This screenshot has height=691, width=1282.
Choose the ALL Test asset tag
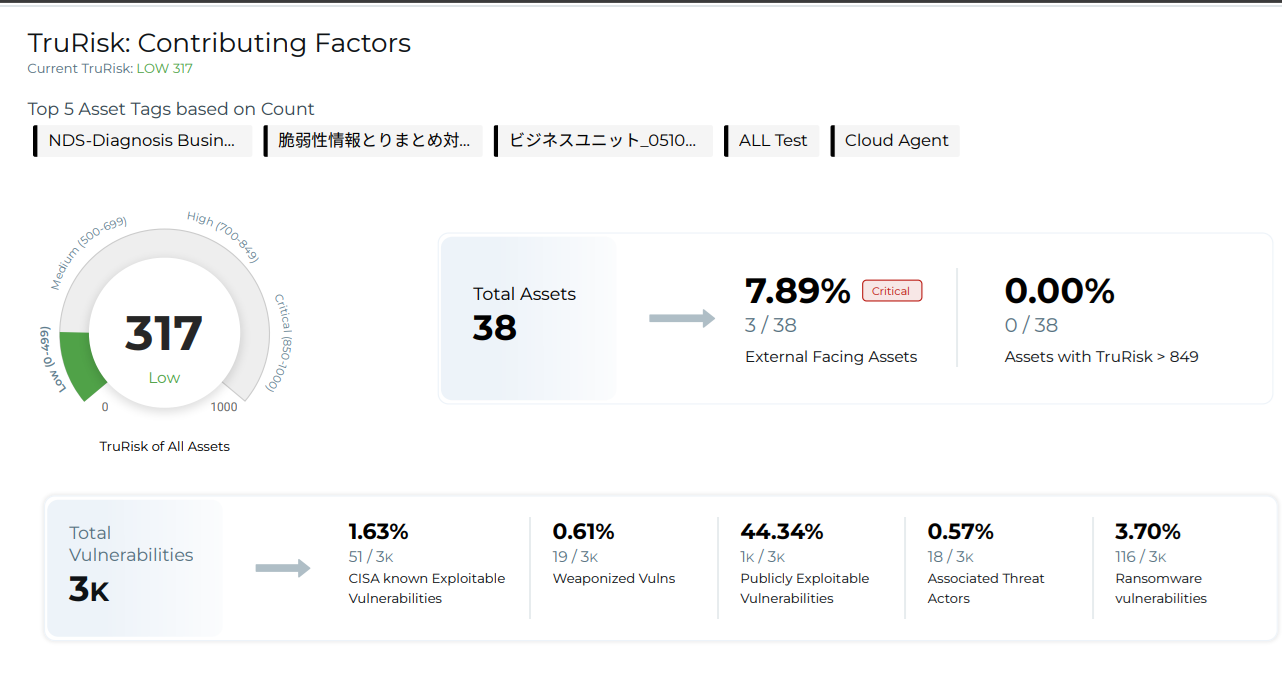tap(772, 141)
